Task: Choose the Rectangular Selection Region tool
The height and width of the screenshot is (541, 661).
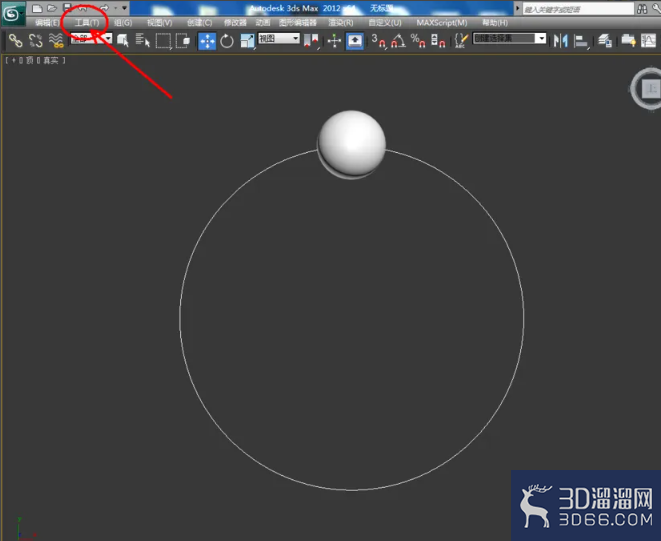Action: (x=163, y=41)
